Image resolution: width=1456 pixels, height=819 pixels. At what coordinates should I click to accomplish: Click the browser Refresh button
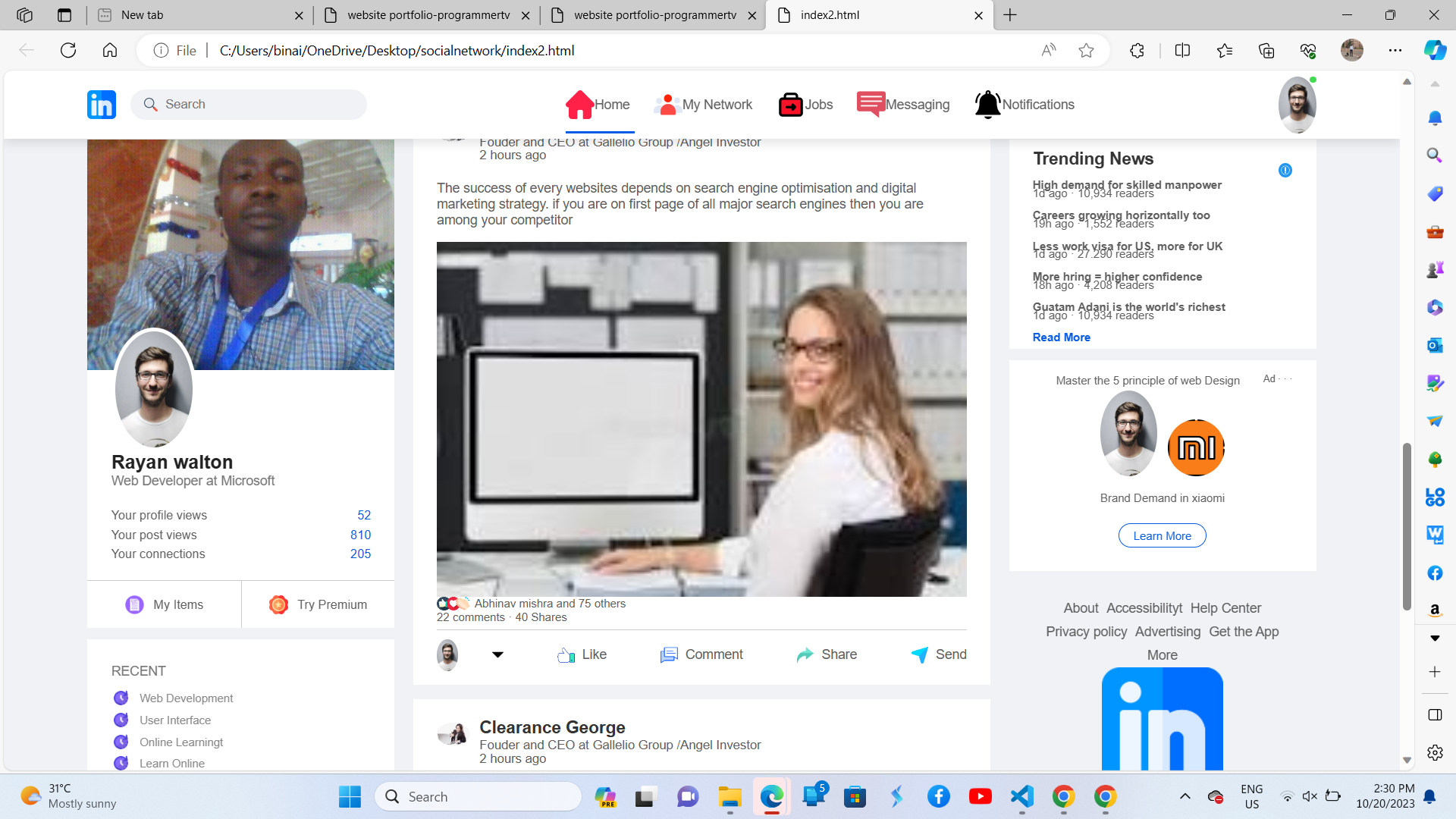68,50
